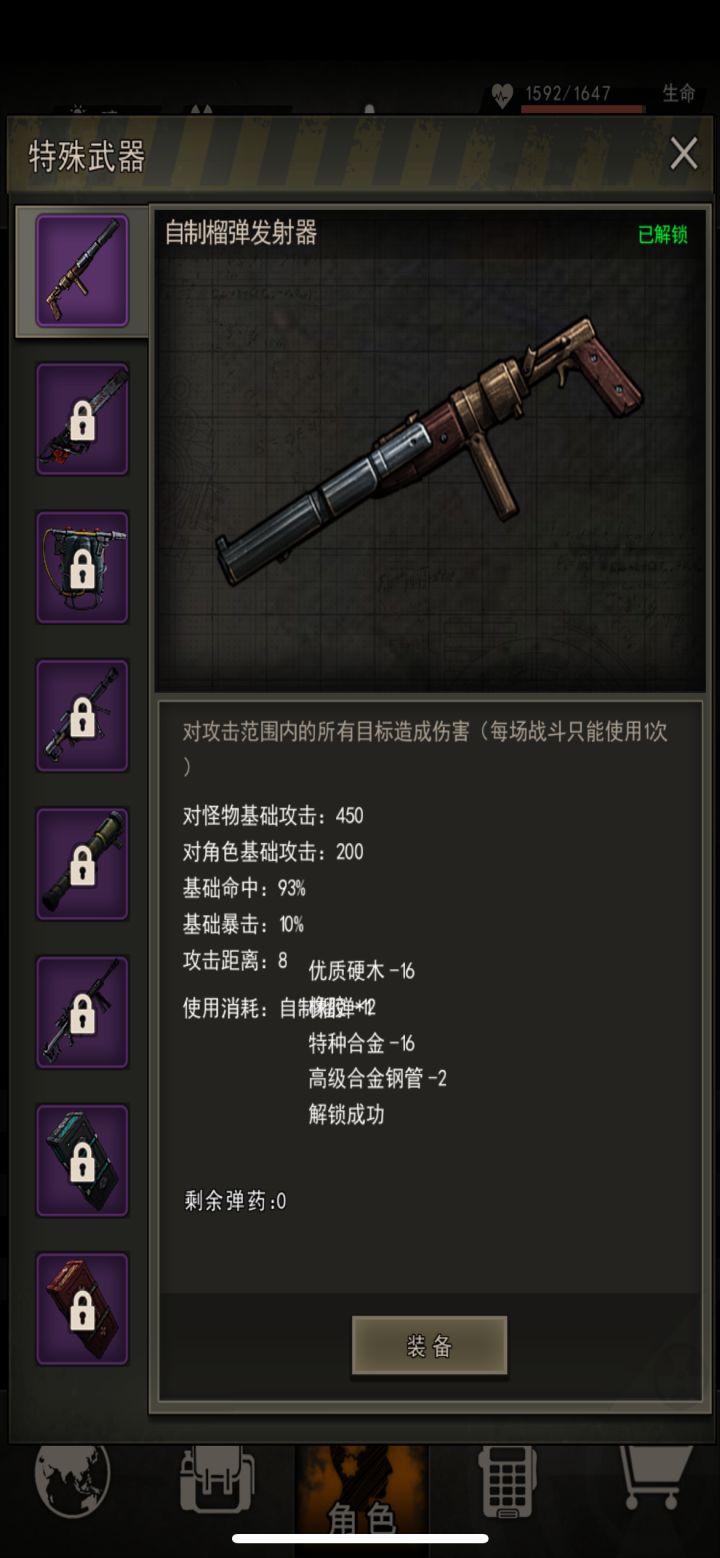Select the locked sniper rifle weapon slot
Viewport: 720px width, 1558px height.
coord(82,1012)
